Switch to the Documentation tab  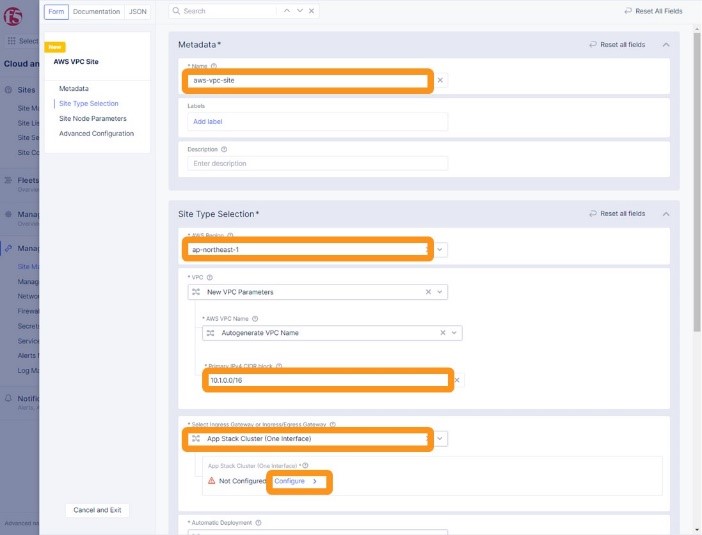(96, 12)
